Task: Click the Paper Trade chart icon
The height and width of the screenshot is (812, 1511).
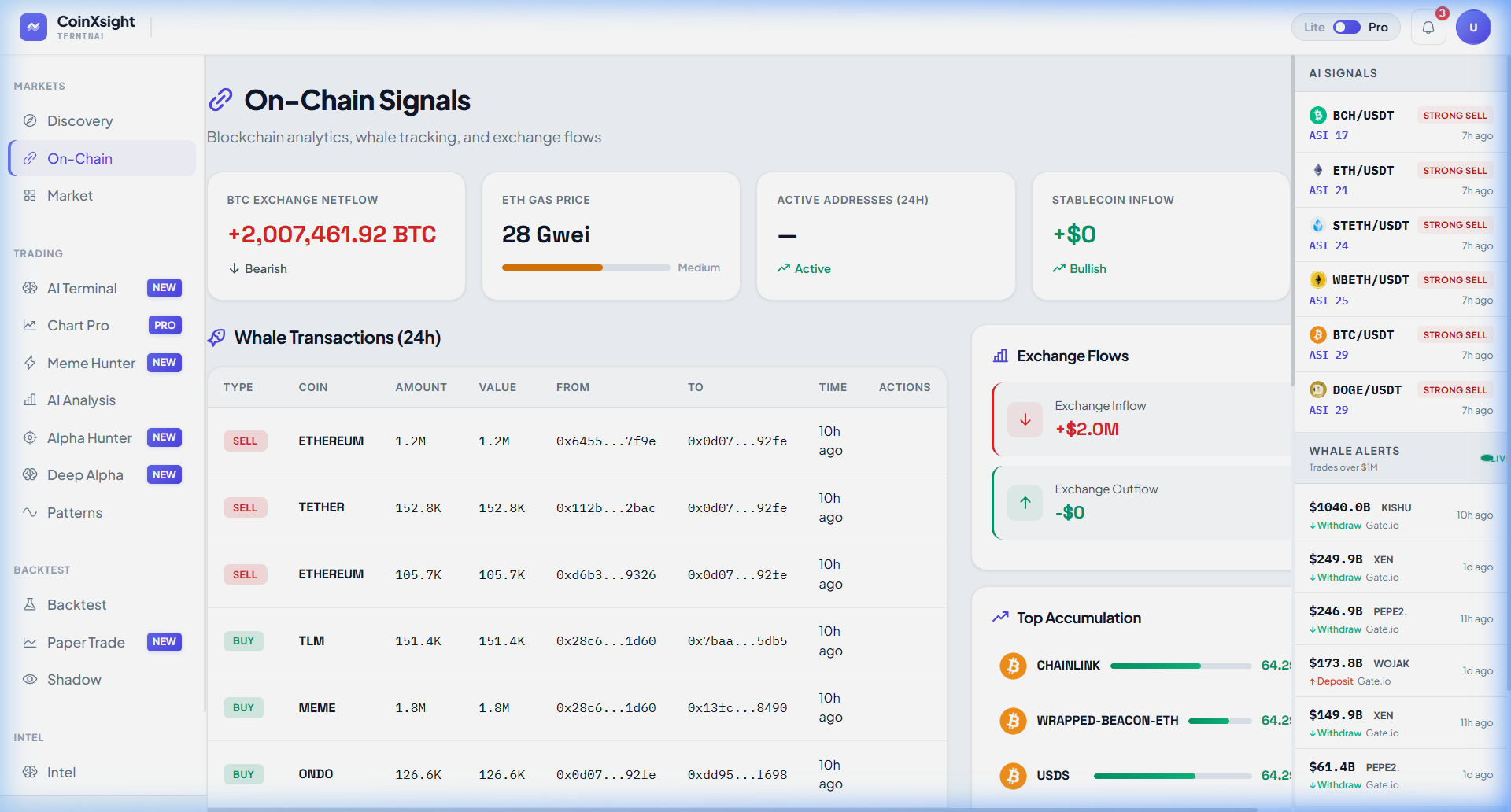Action: coord(30,642)
